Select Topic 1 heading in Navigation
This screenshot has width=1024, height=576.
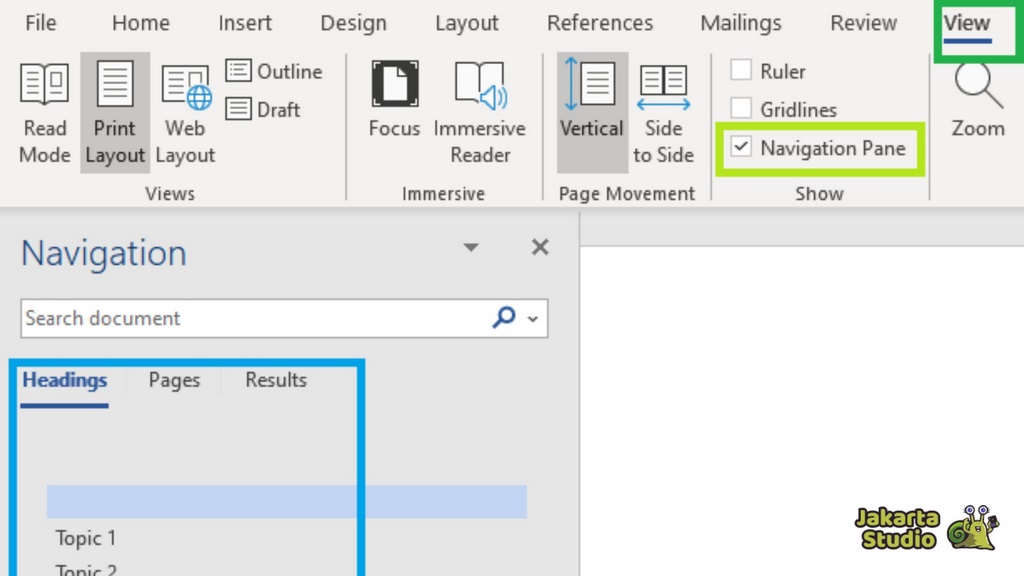click(86, 538)
